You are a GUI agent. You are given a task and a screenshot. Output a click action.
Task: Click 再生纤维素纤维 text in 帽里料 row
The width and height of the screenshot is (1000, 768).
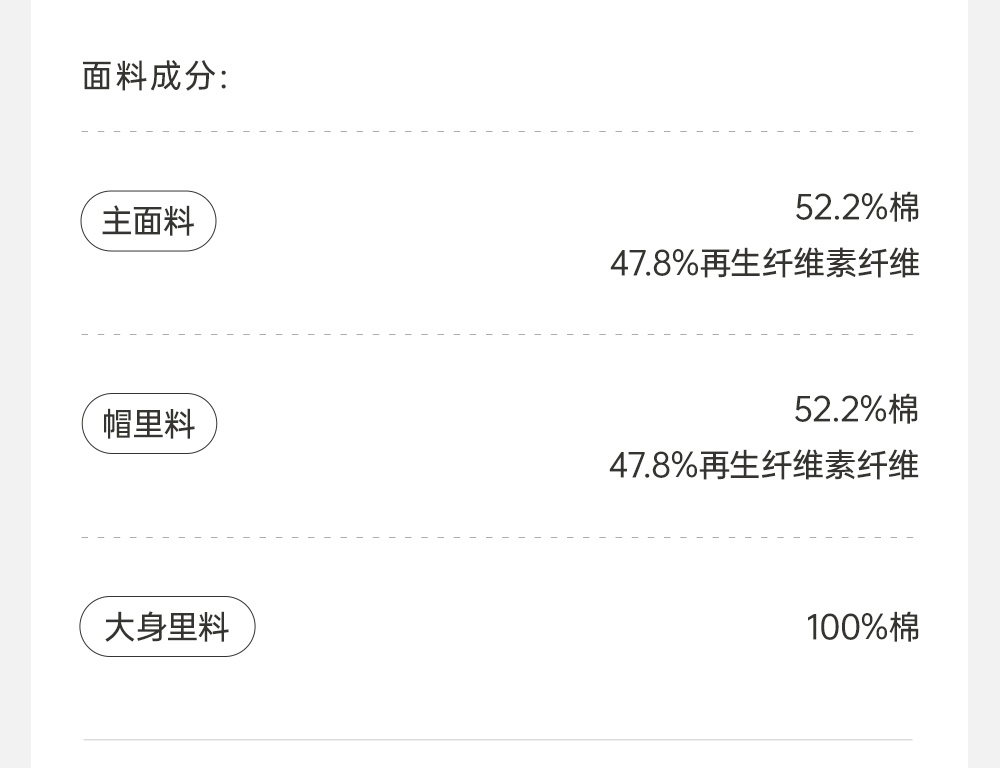809,466
